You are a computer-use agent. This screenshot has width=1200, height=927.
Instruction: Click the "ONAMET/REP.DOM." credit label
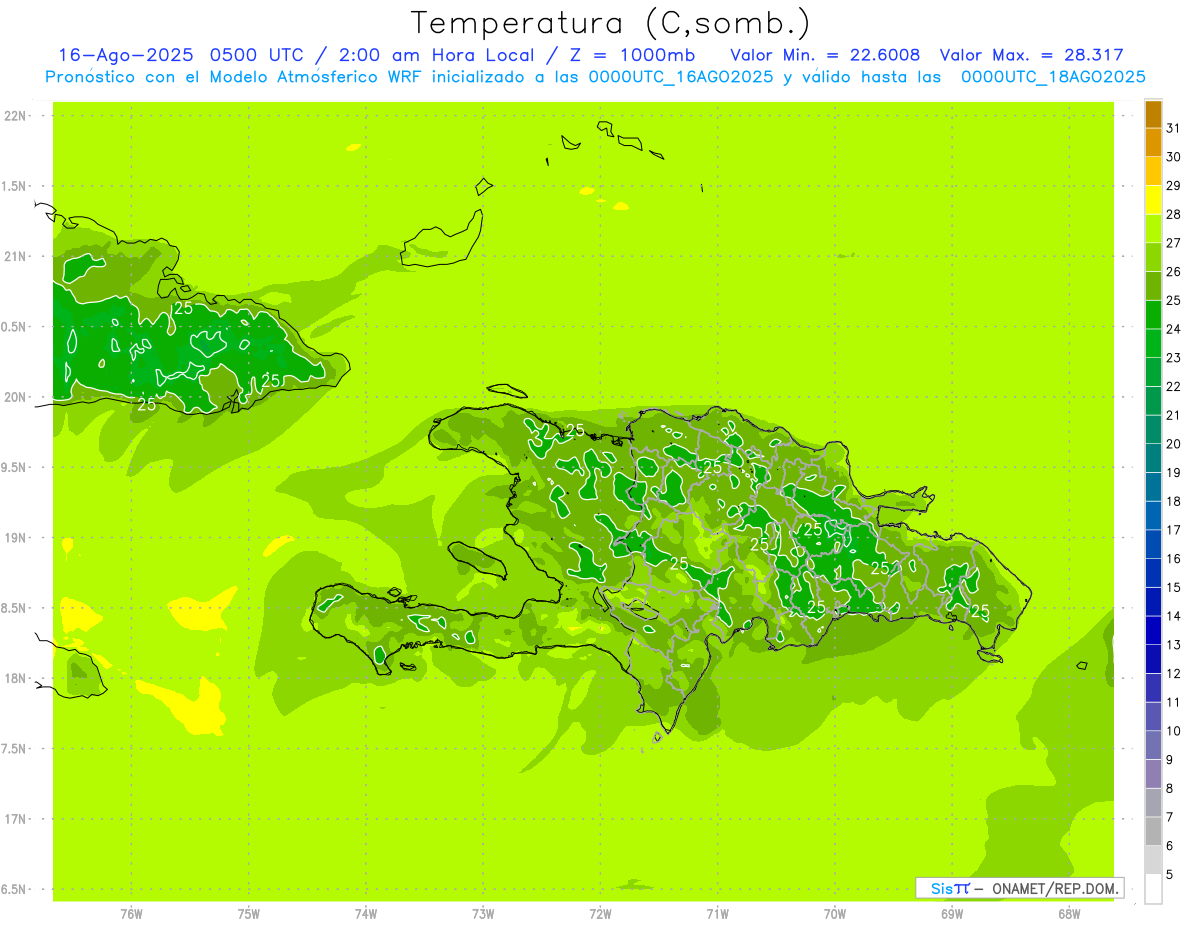1056,888
